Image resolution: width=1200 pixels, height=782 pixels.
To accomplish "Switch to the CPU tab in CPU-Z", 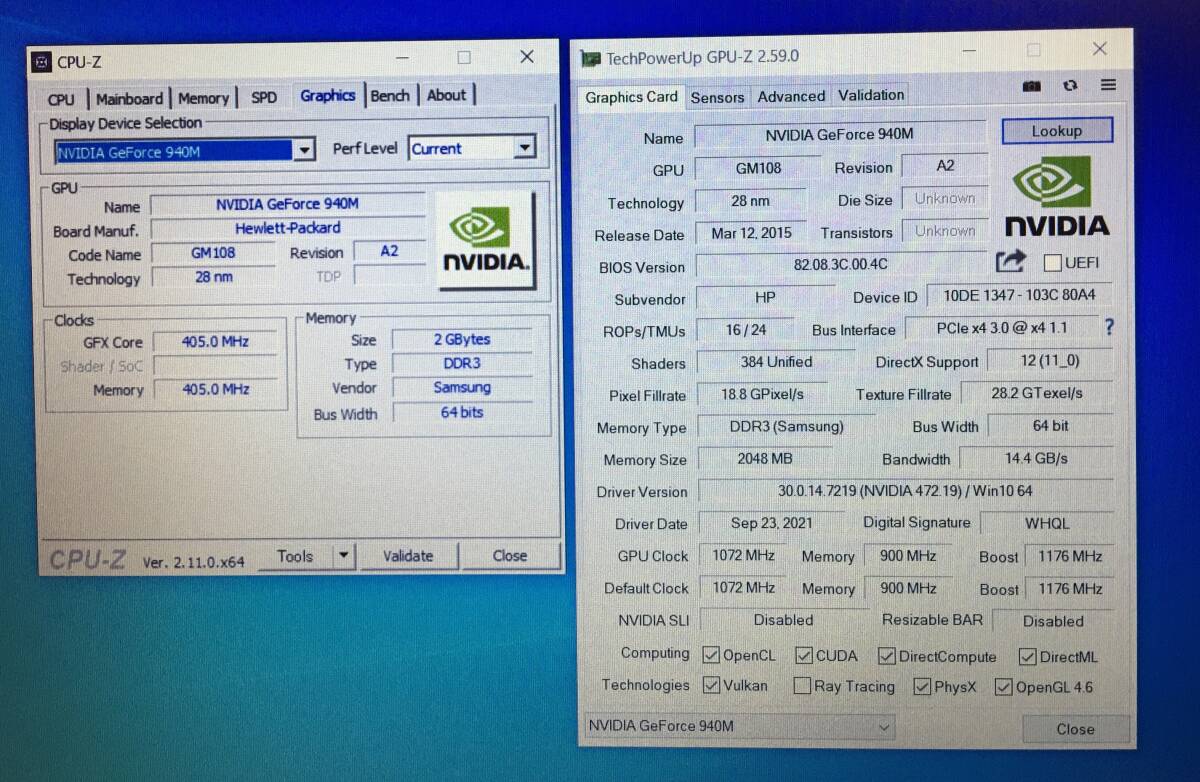I will [61, 99].
